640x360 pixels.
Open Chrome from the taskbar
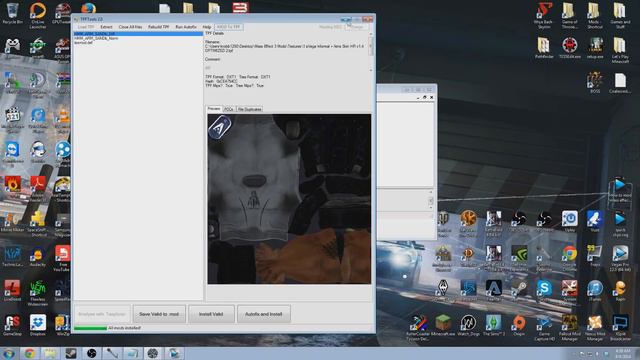(29, 353)
